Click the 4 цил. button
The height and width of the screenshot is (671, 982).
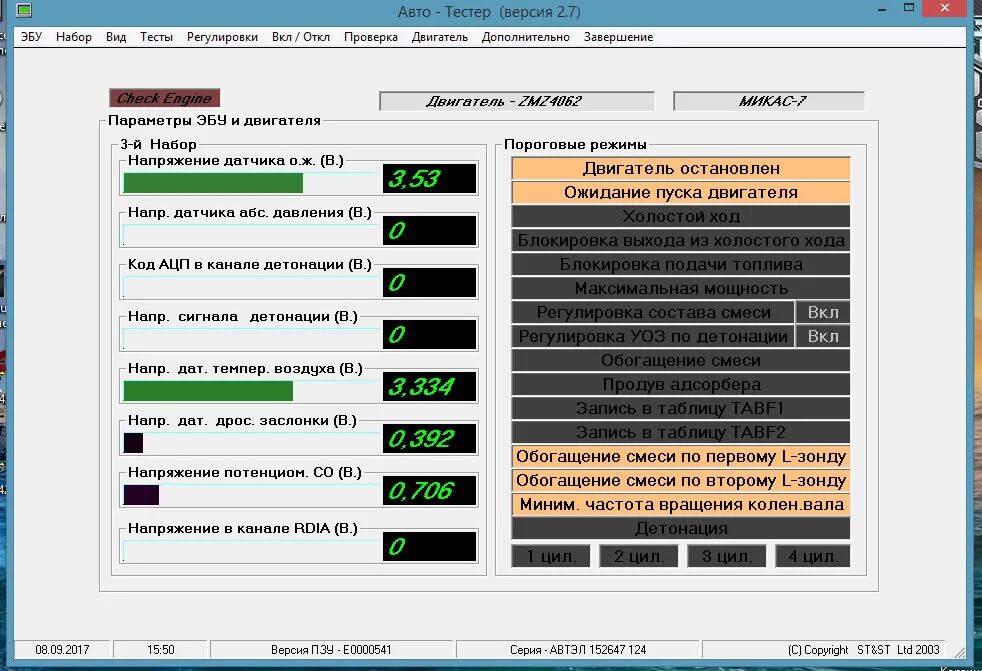pos(813,556)
